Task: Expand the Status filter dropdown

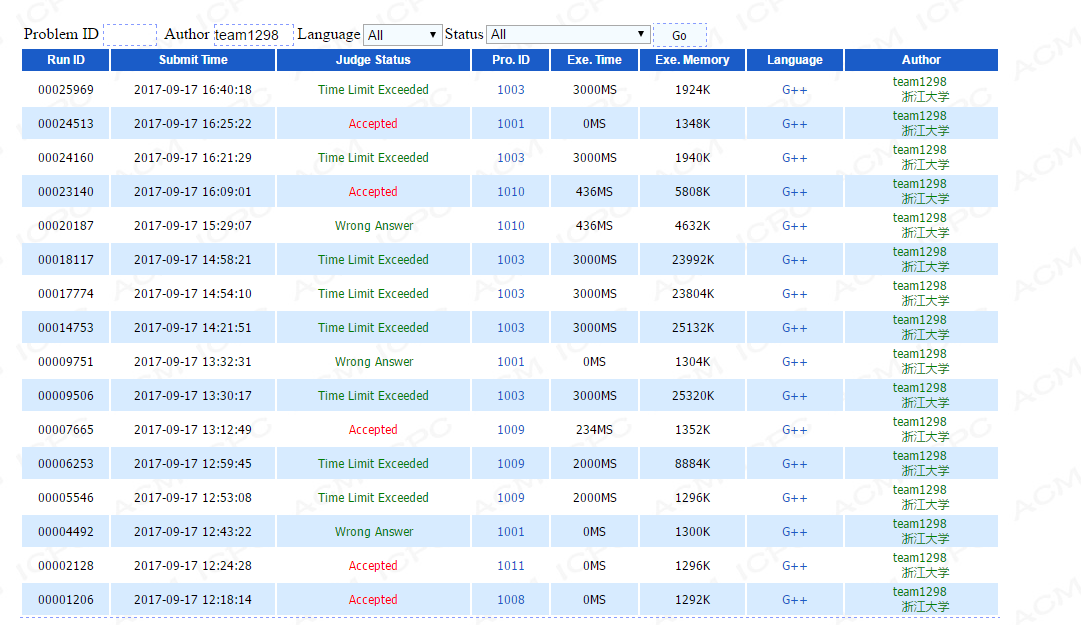Action: pos(567,35)
